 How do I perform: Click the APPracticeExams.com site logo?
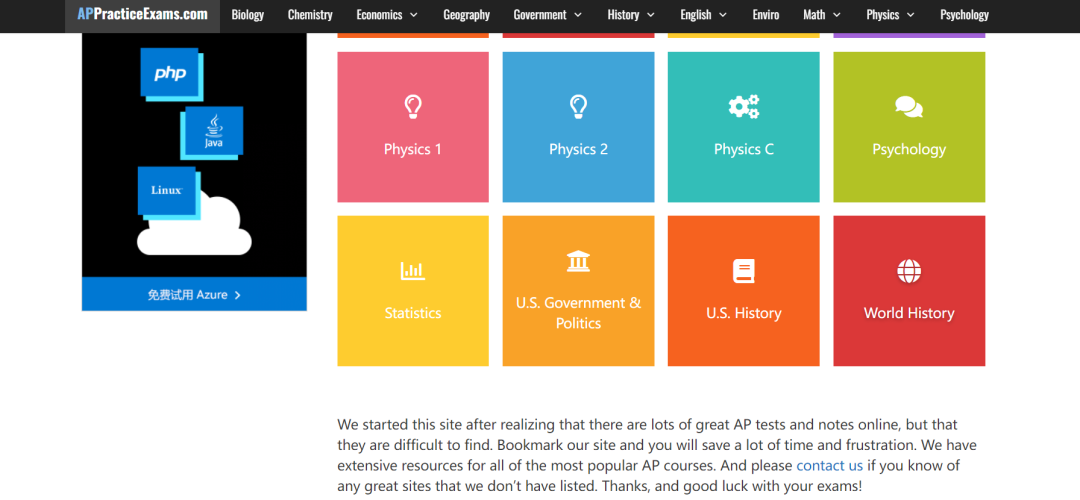point(142,14)
